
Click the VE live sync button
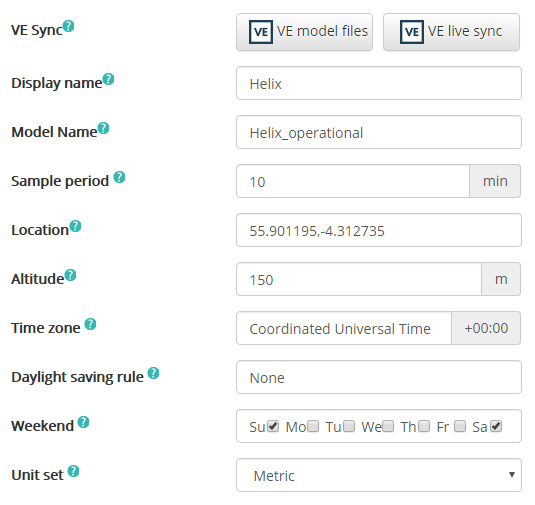(451, 32)
